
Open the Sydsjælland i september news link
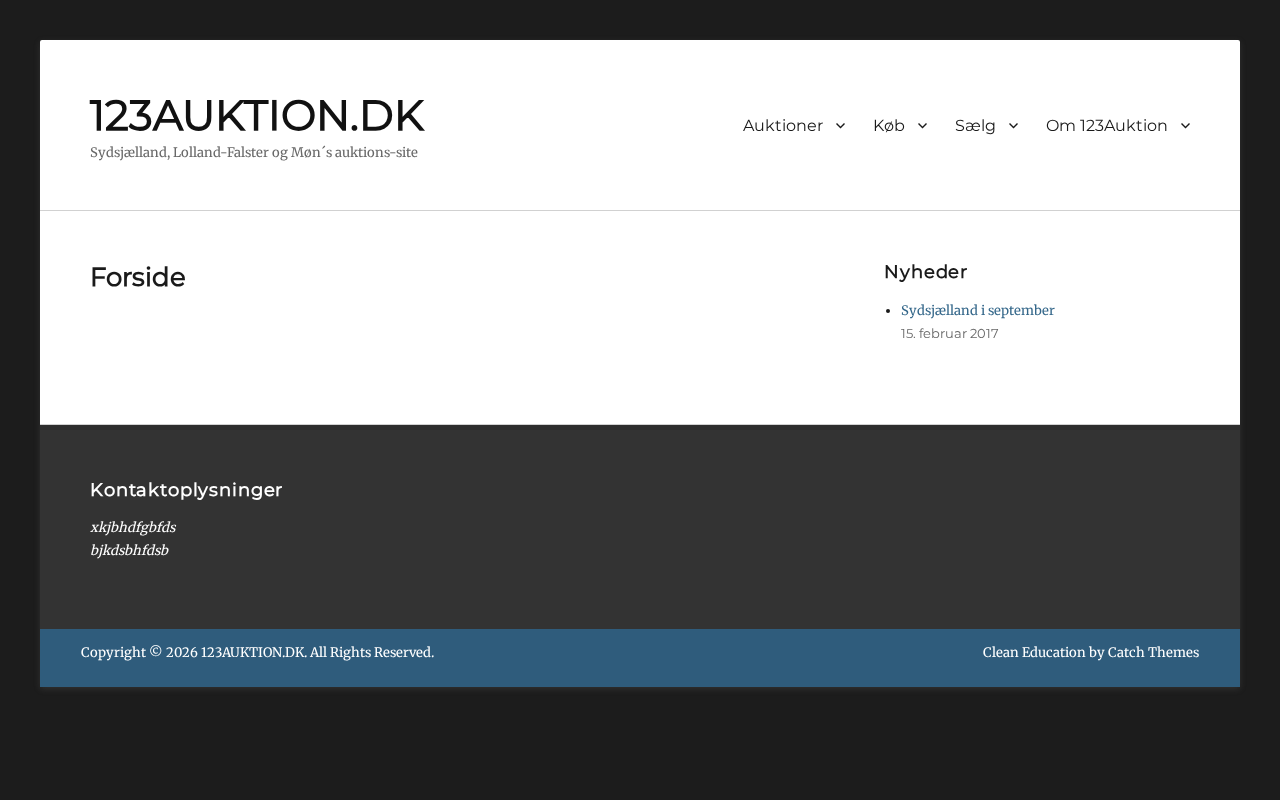(x=977, y=311)
